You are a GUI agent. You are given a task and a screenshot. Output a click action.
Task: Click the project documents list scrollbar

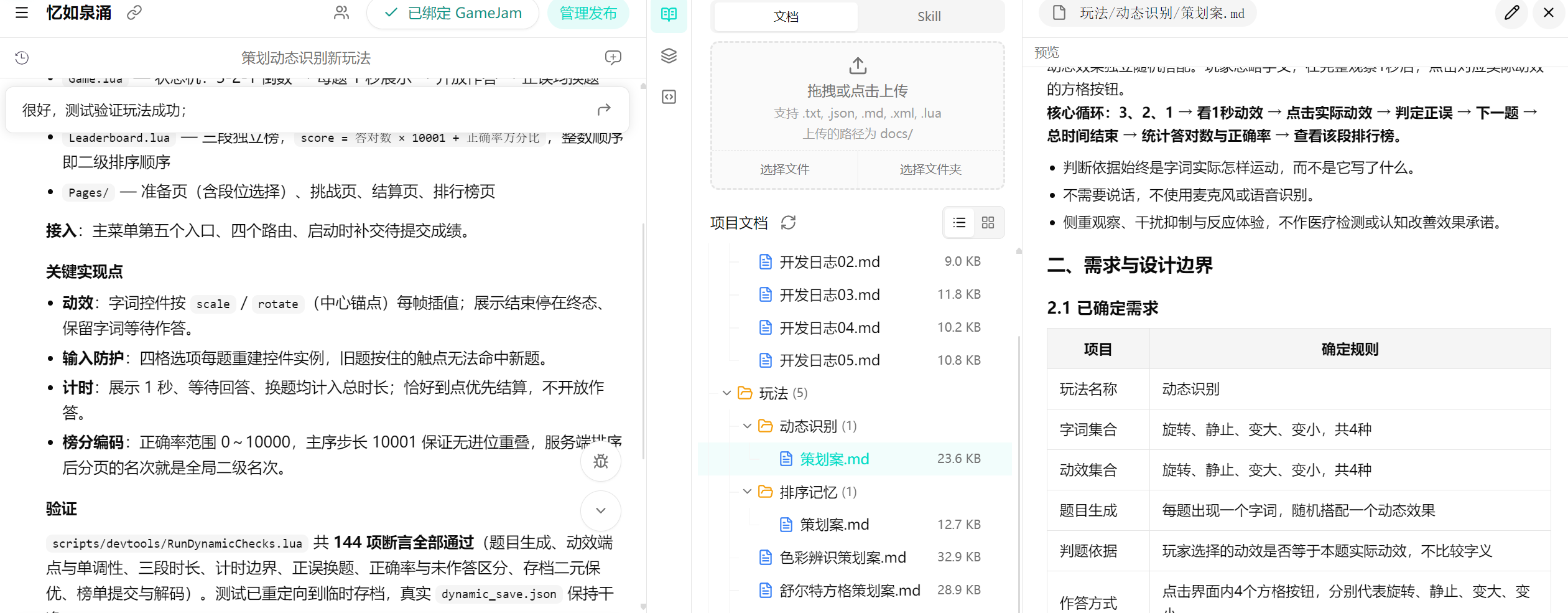pos(1019,473)
